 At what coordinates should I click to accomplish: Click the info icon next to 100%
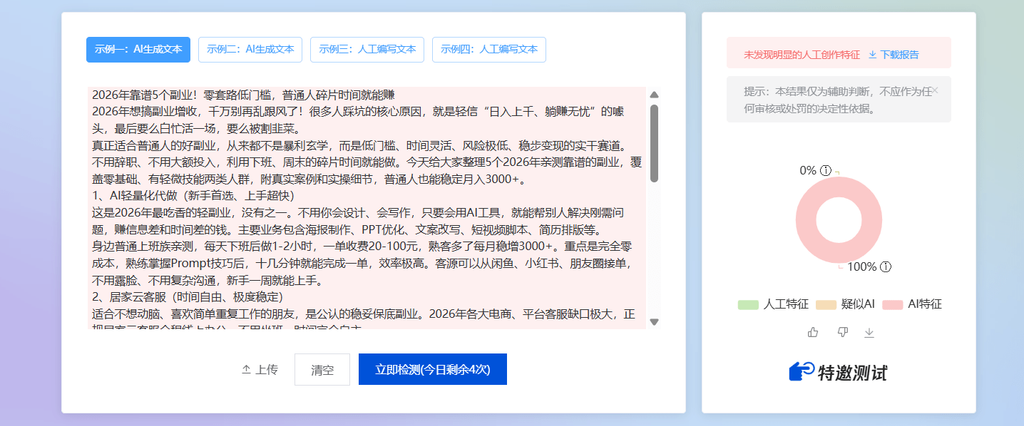pos(886,267)
